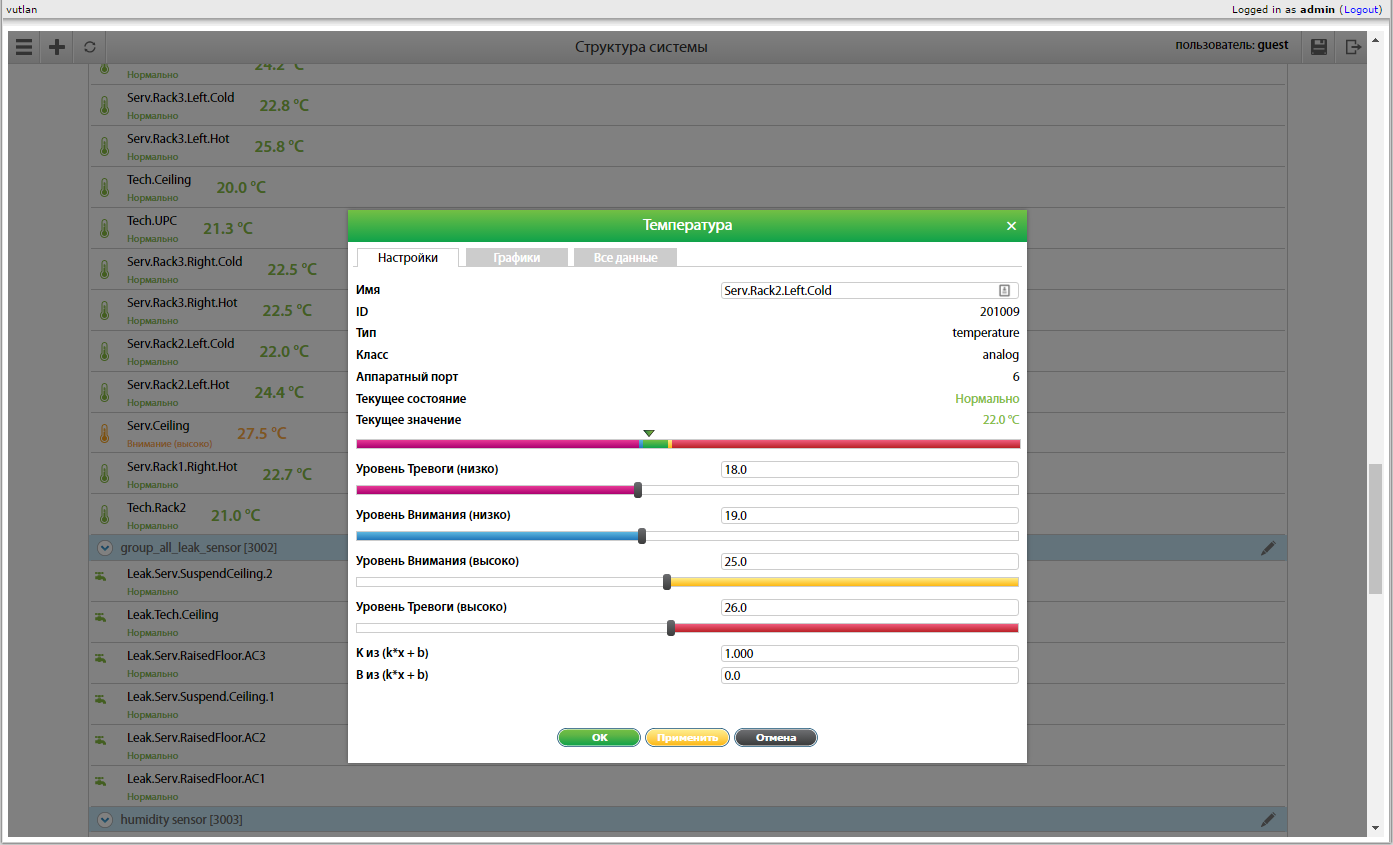Open the hamburger menu icon
Image resolution: width=1393 pixels, height=845 pixels.
[x=24, y=47]
